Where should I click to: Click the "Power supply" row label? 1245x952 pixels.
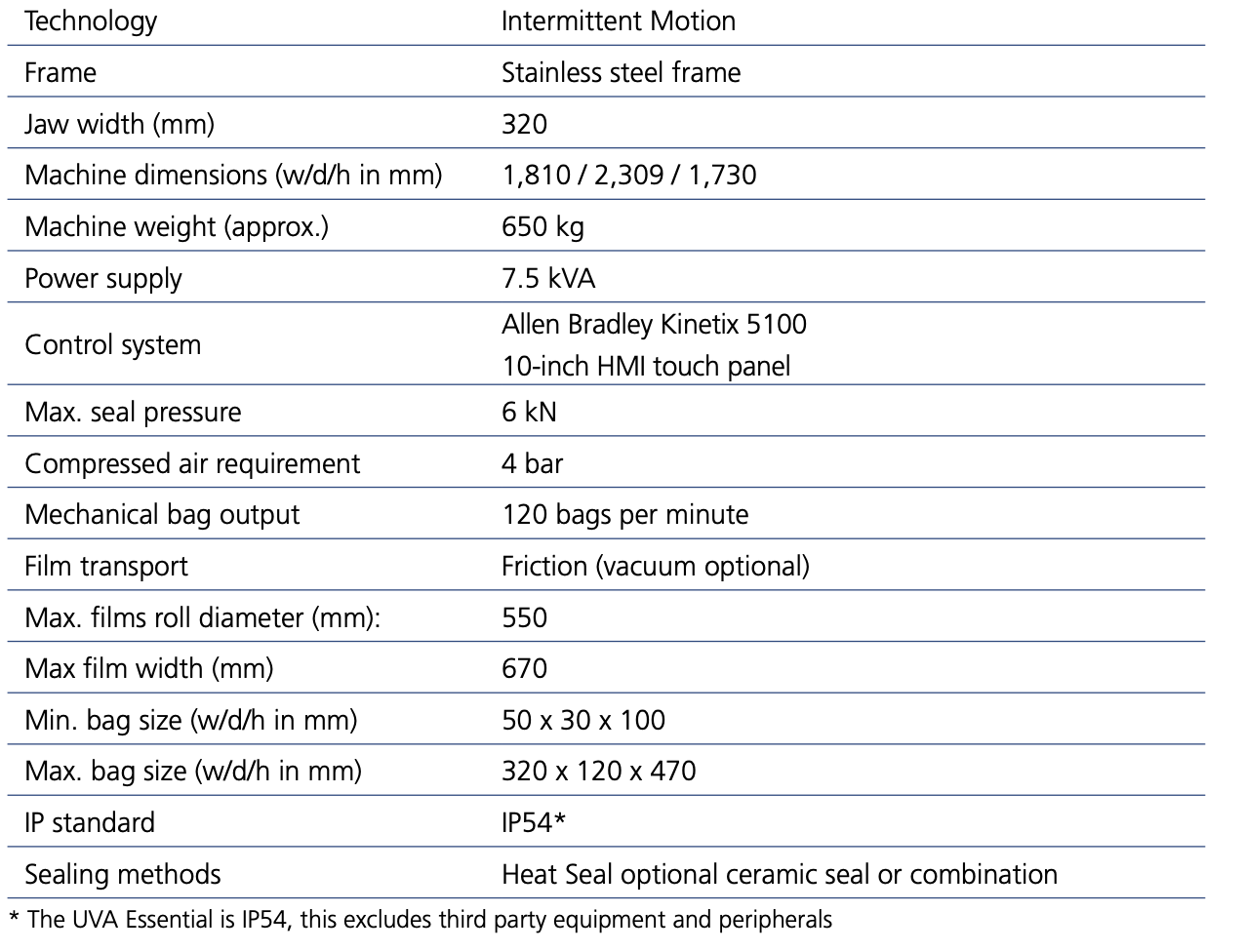(x=103, y=278)
